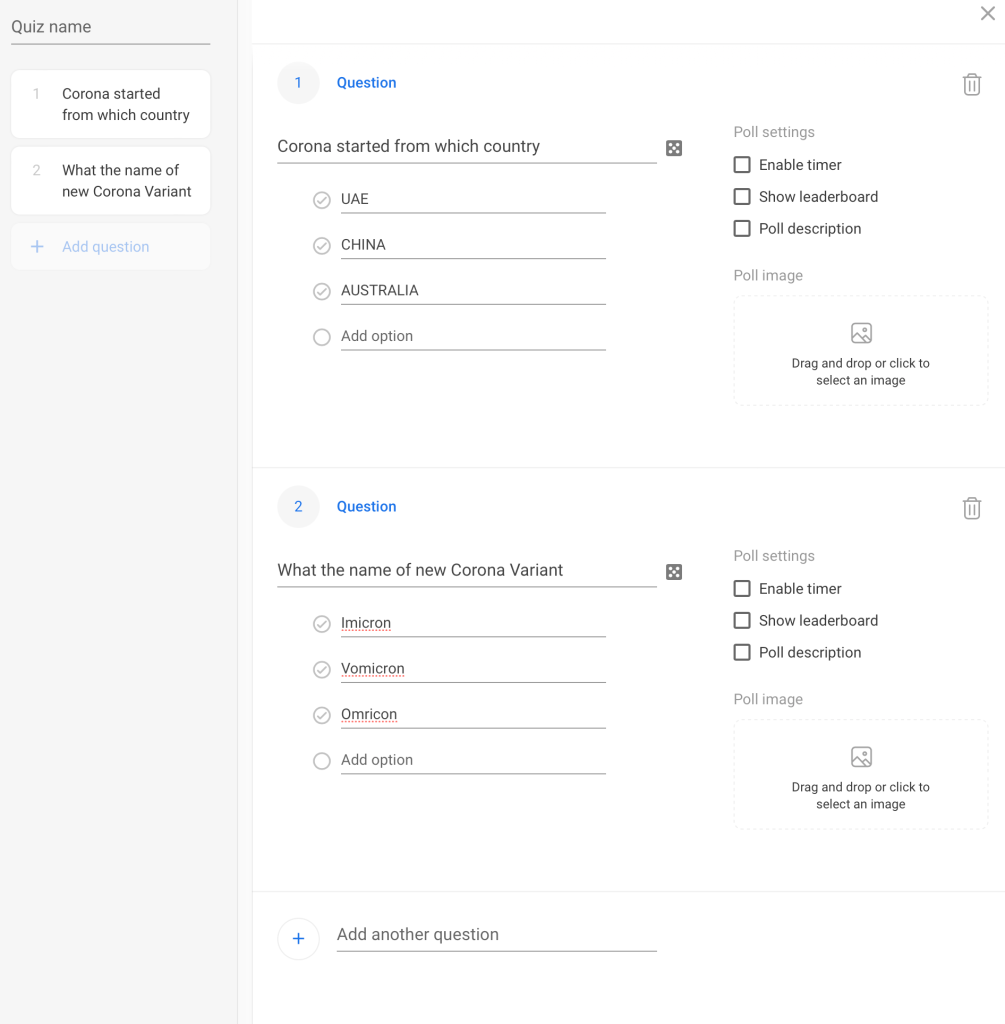Image resolution: width=1005 pixels, height=1024 pixels.
Task: Mark Omricon as the correct answer
Action: (x=322, y=715)
